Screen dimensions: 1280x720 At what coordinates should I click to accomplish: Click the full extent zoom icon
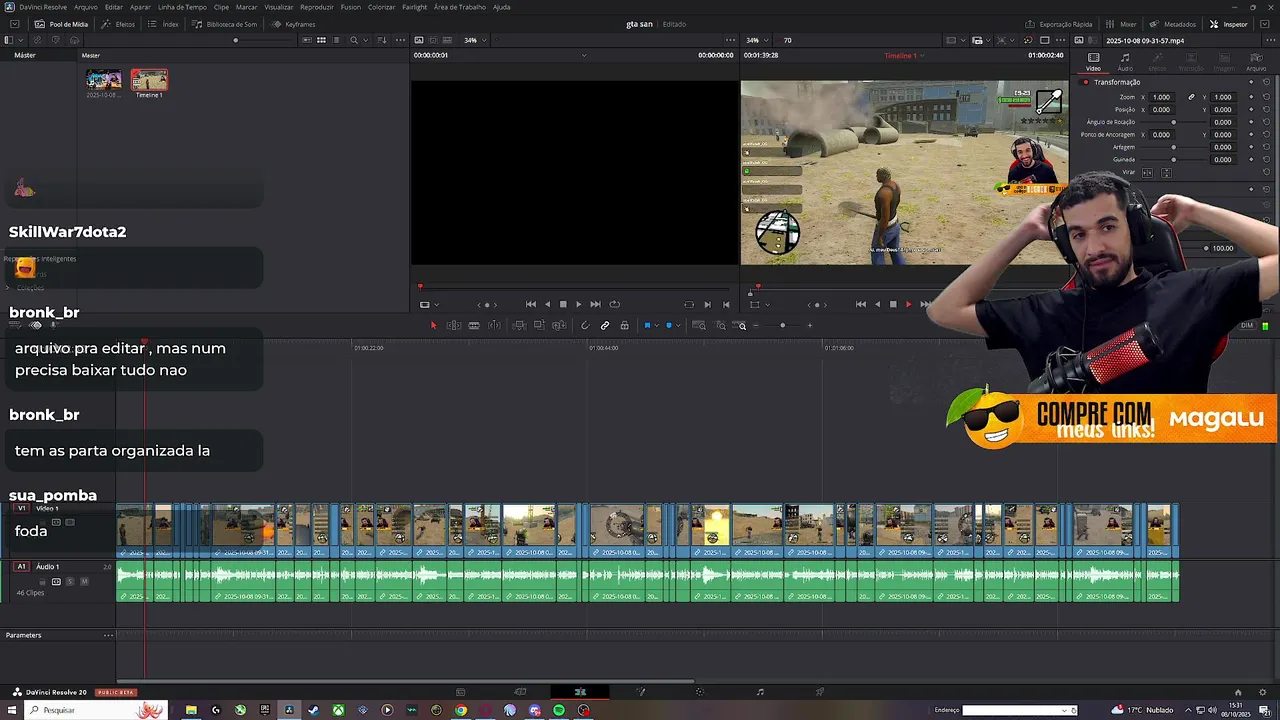pyautogui.click(x=699, y=325)
